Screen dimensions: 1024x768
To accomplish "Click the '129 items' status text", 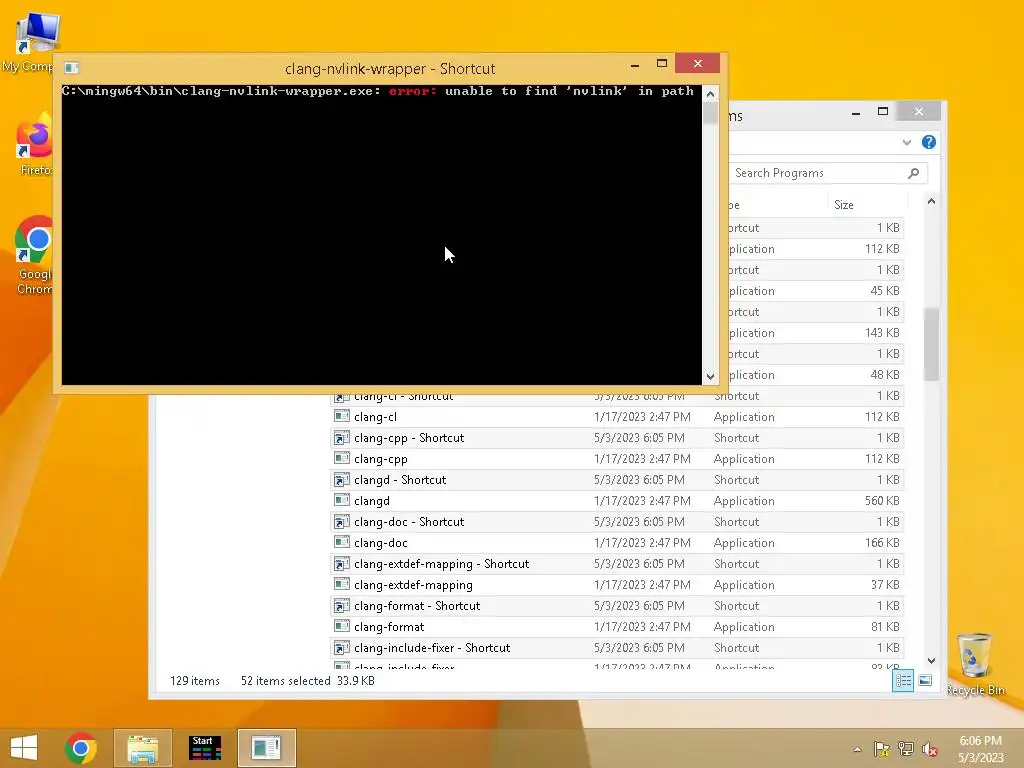I will tap(195, 680).
